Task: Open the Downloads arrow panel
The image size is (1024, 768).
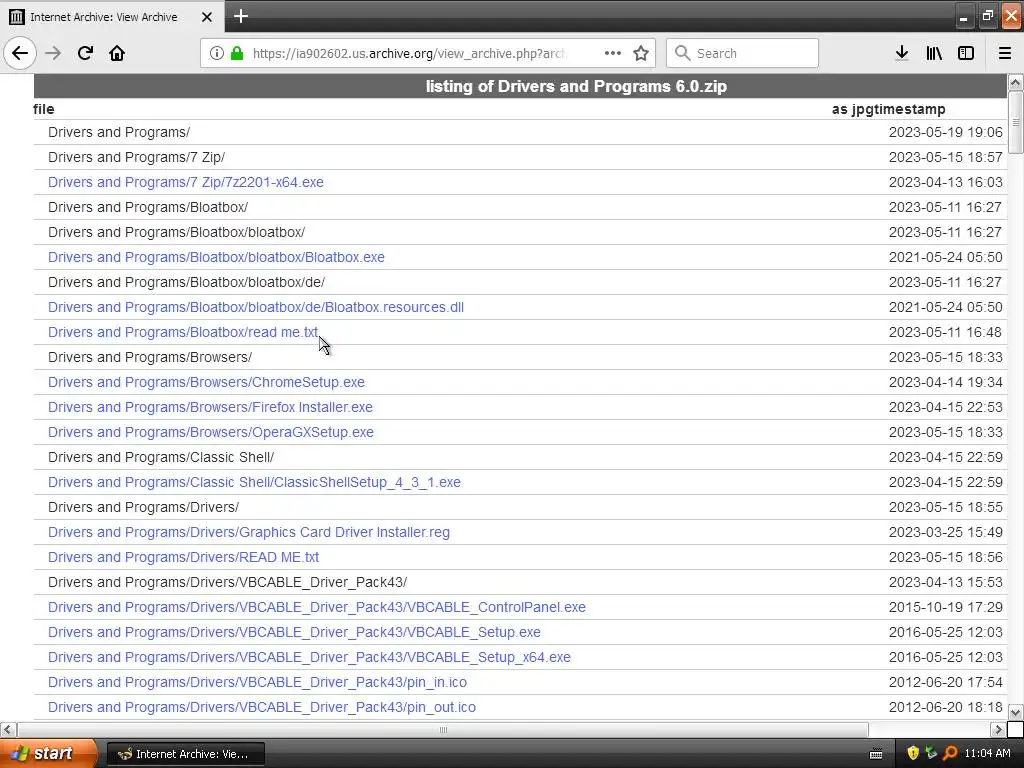Action: [902, 53]
